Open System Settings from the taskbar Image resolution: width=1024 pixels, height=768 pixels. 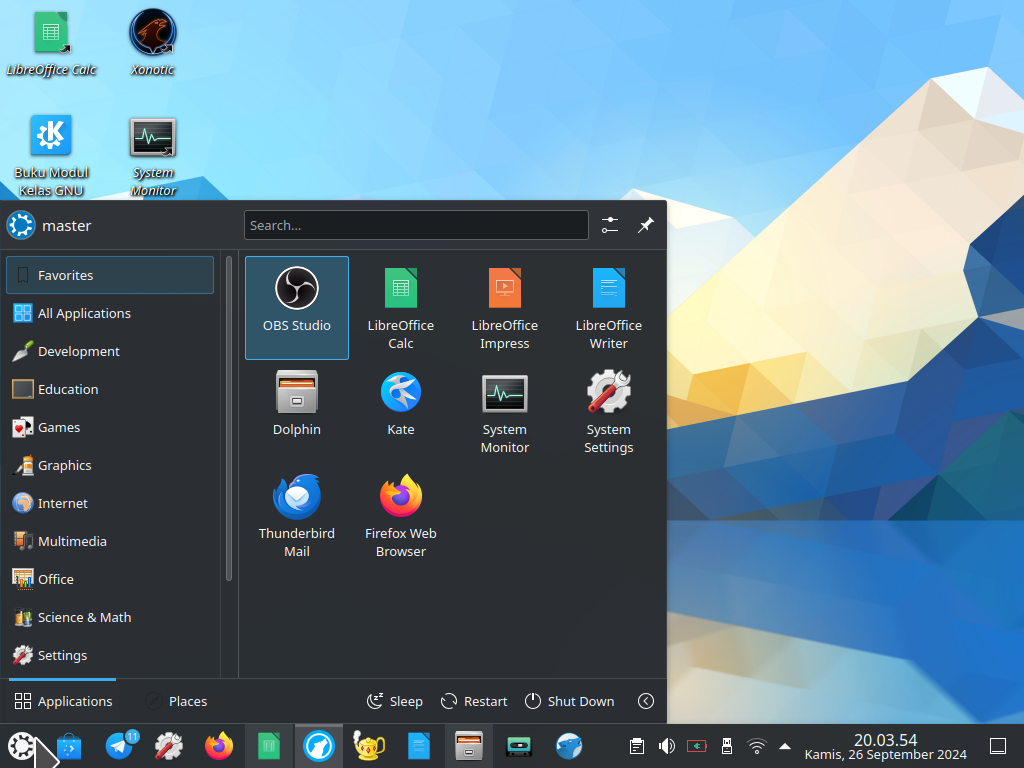click(x=168, y=746)
